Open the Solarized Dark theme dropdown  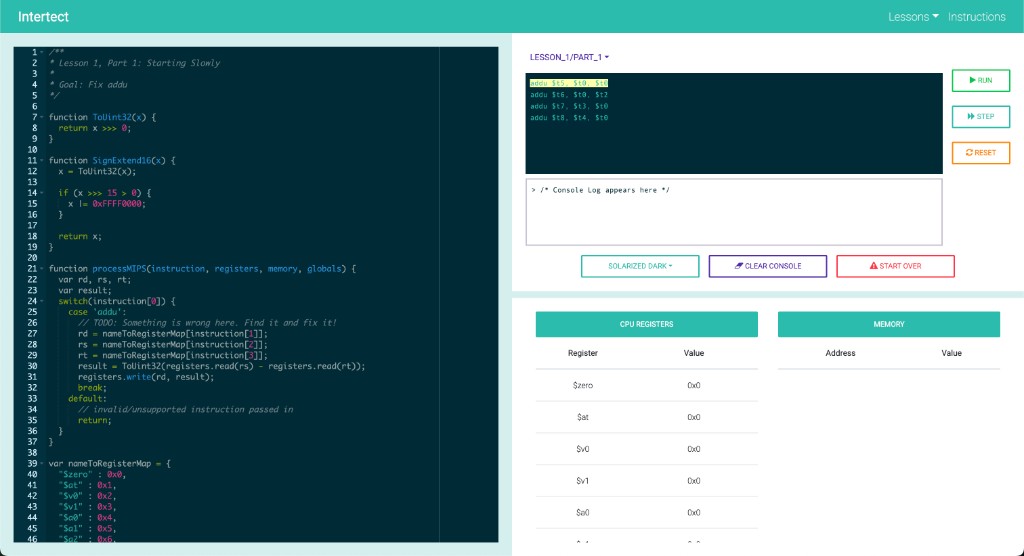click(639, 266)
